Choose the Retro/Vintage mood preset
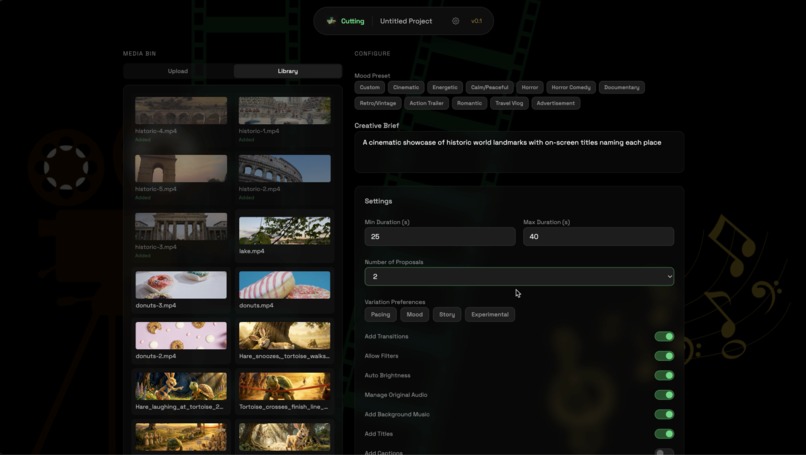This screenshot has width=806, height=455. point(378,103)
